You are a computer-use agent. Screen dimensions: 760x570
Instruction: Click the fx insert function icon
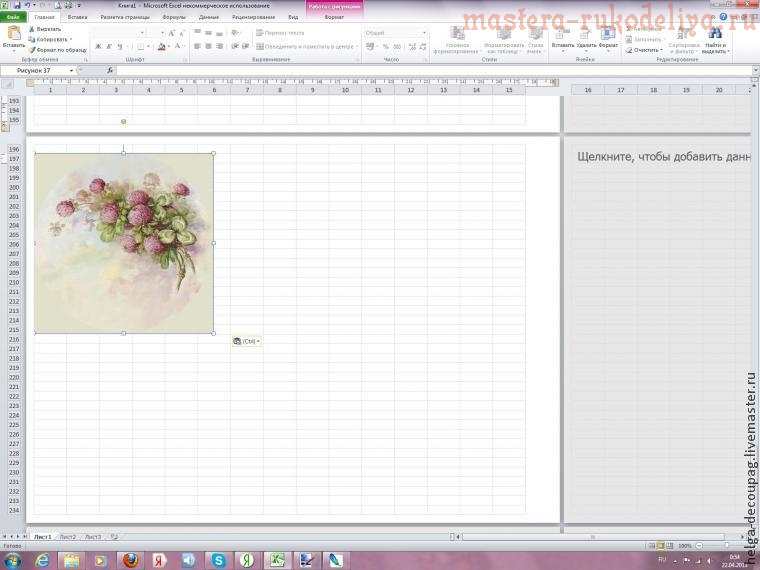tap(110, 71)
